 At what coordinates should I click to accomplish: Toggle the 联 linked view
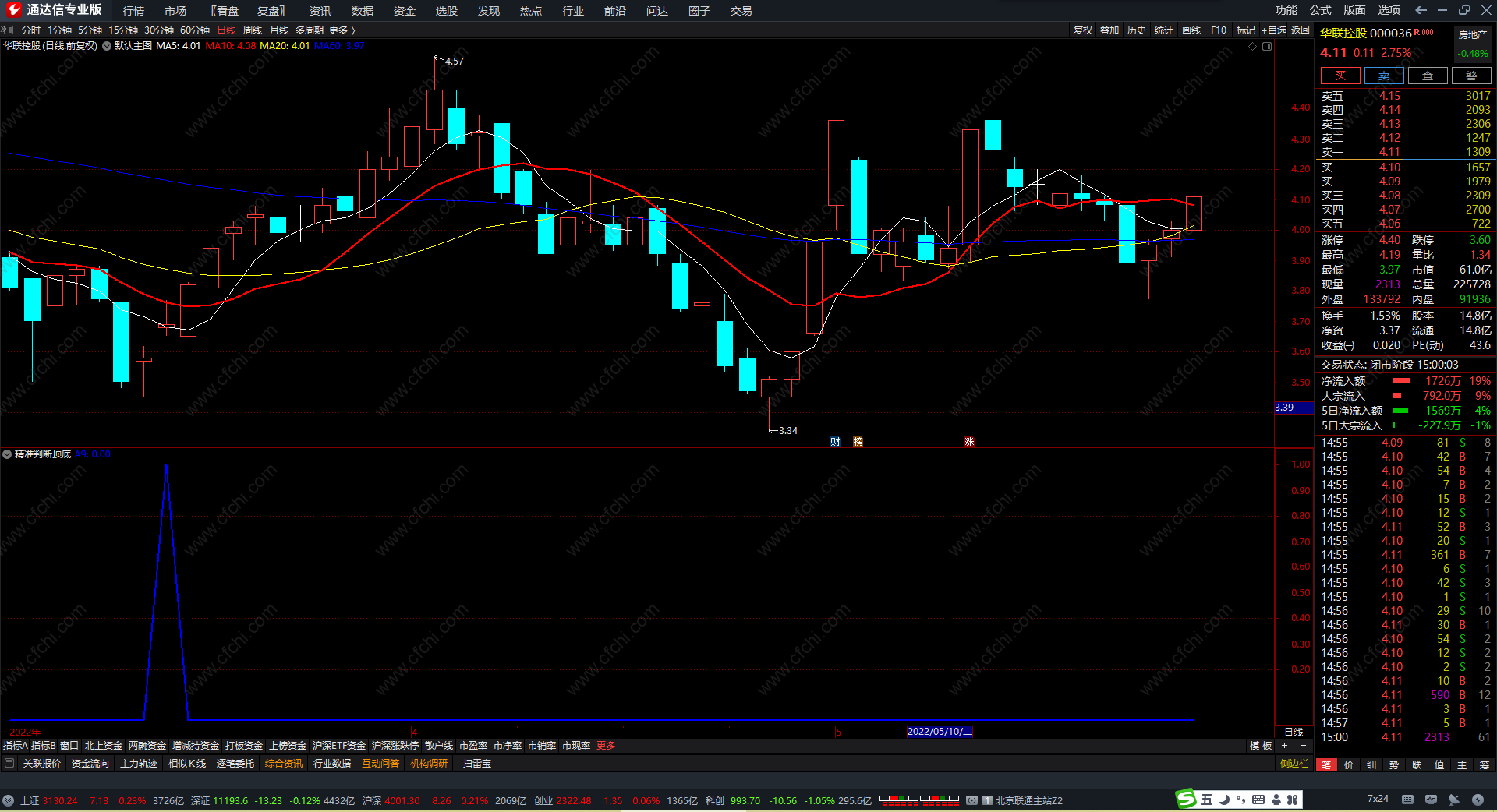pyautogui.click(x=1417, y=765)
